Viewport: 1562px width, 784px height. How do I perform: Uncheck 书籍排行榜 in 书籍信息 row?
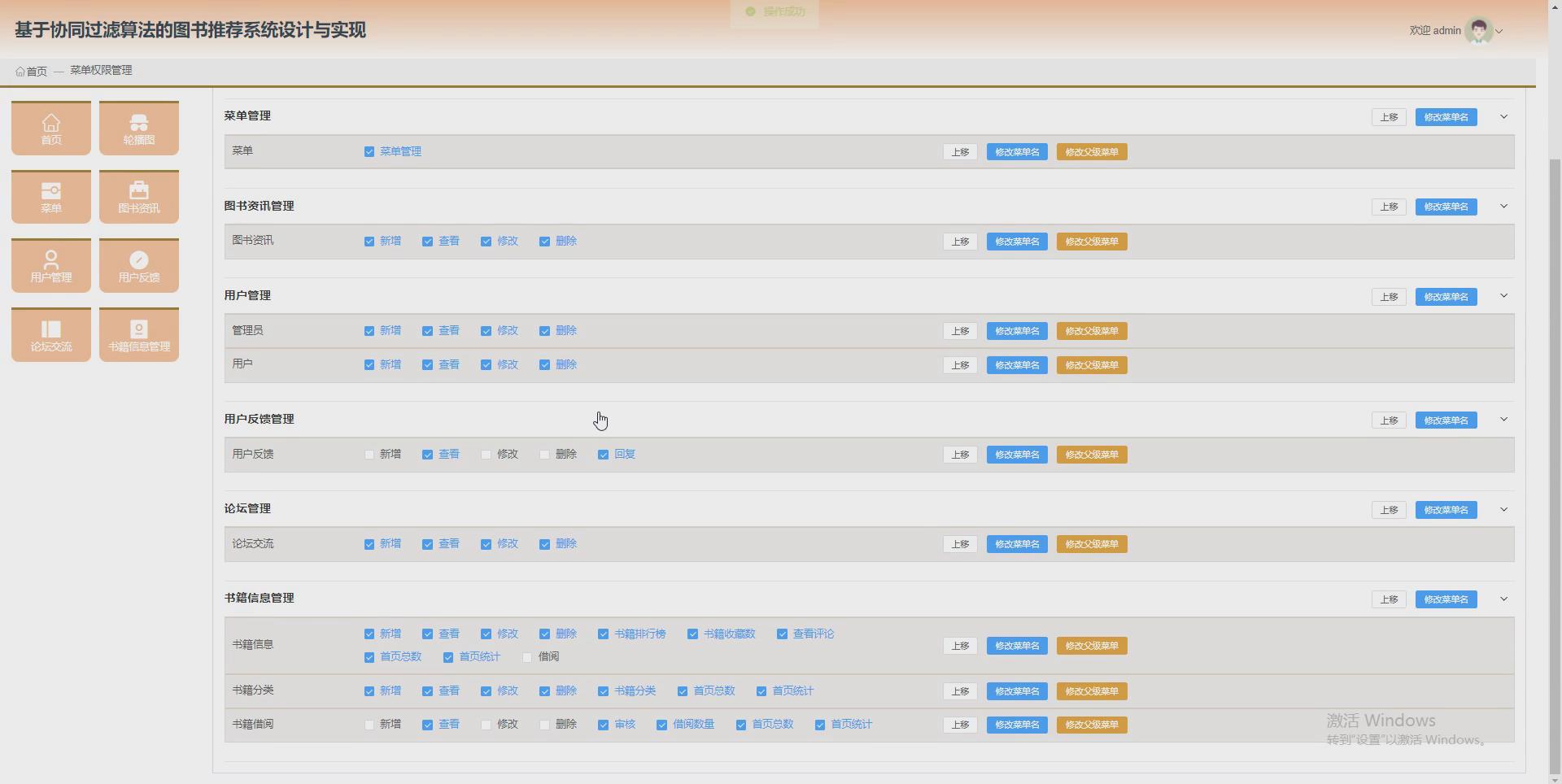pos(604,634)
